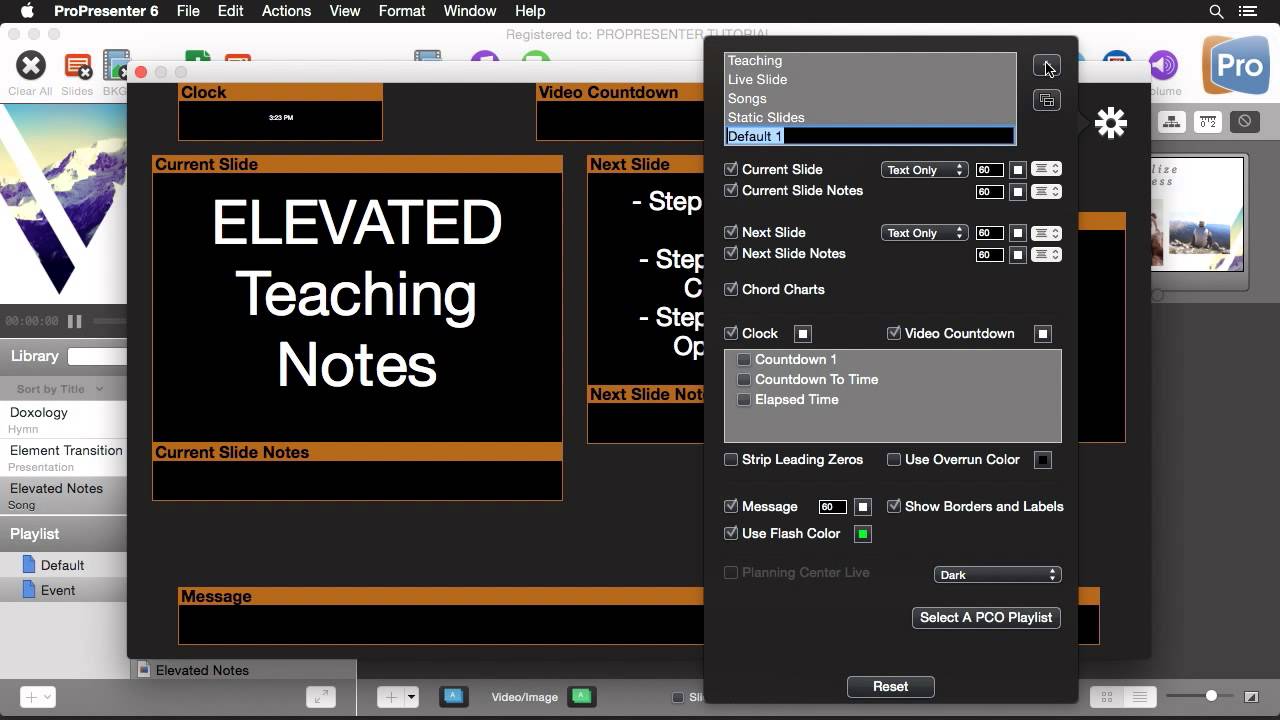Viewport: 1280px width, 720px height.
Task: Open Spotlight search in menu bar
Action: (x=1217, y=11)
